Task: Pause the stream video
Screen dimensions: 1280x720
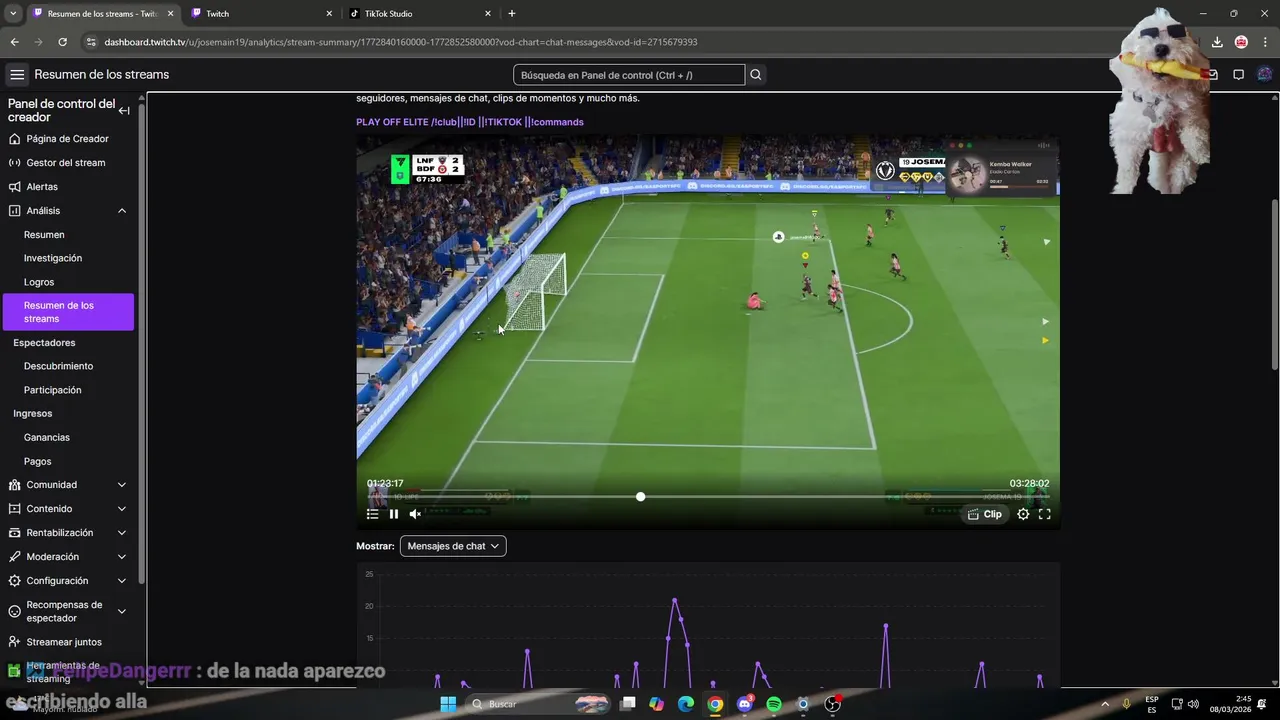Action: tap(394, 514)
